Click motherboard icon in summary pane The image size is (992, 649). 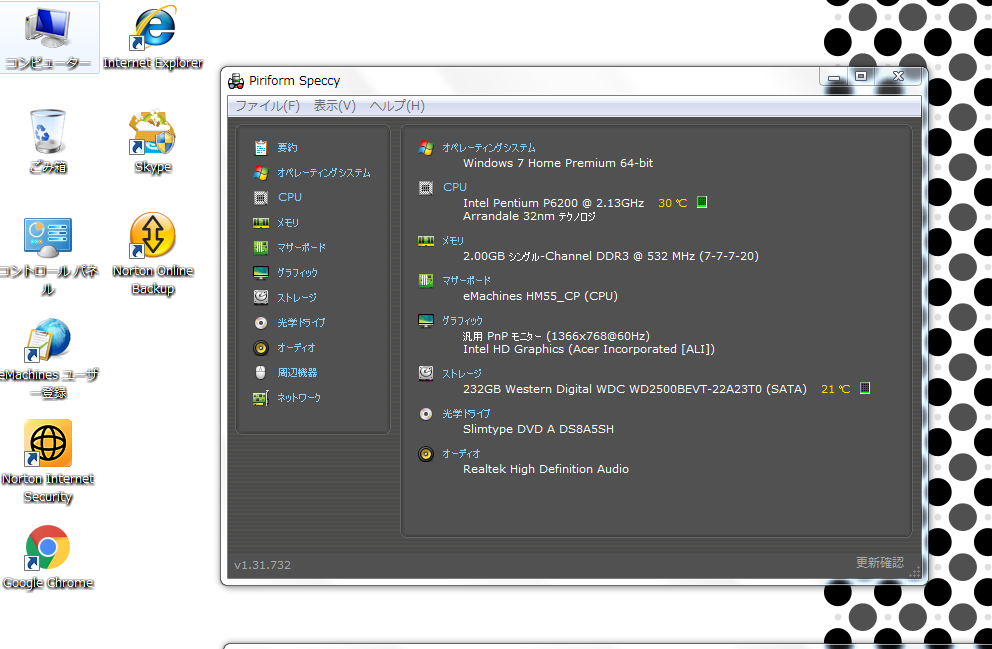click(426, 280)
